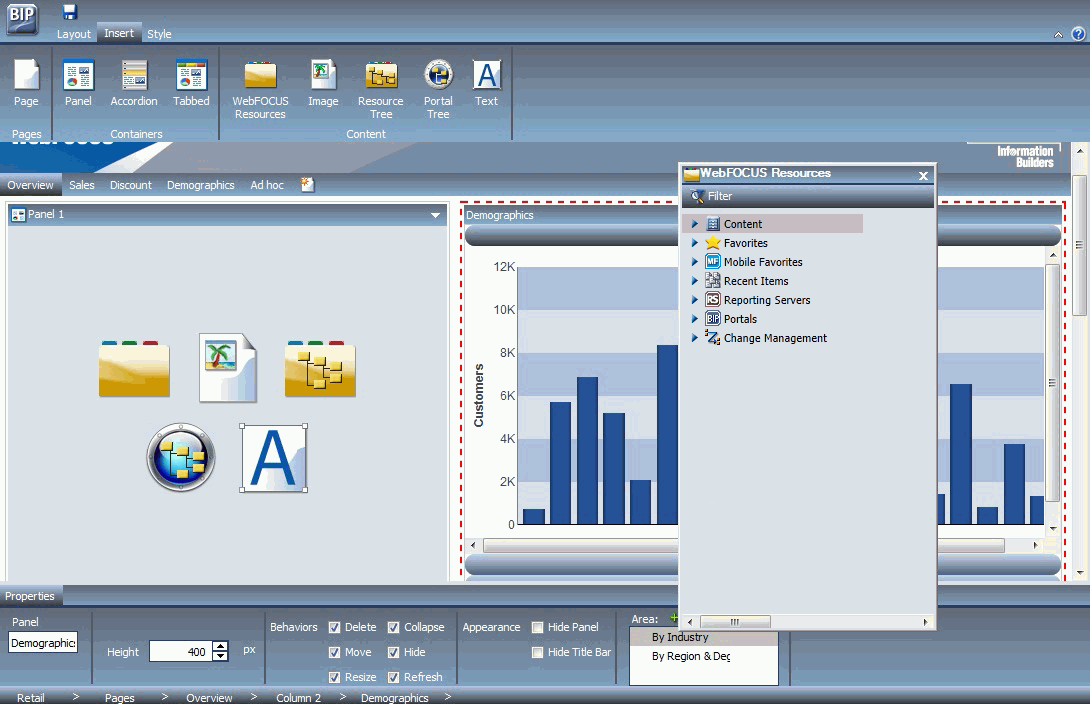Click Retail in the breadcrumb bar

pos(31,697)
